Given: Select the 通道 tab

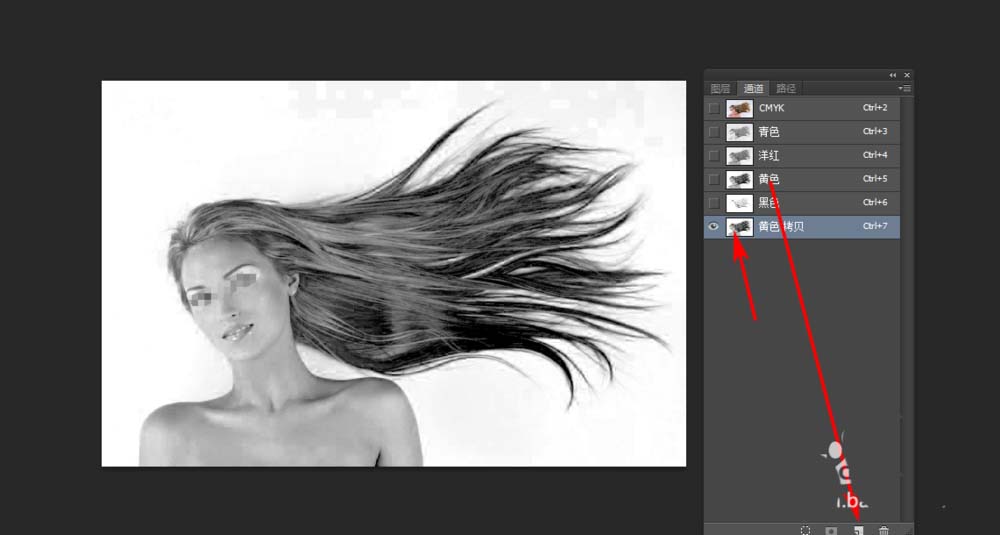Looking at the screenshot, I should point(753,89).
